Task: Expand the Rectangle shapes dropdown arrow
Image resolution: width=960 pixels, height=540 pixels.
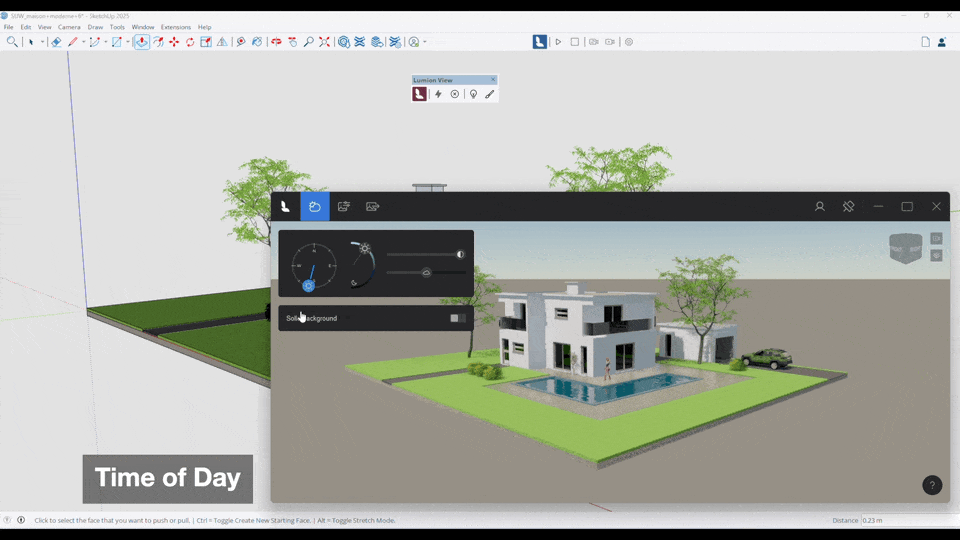Action: point(128,42)
